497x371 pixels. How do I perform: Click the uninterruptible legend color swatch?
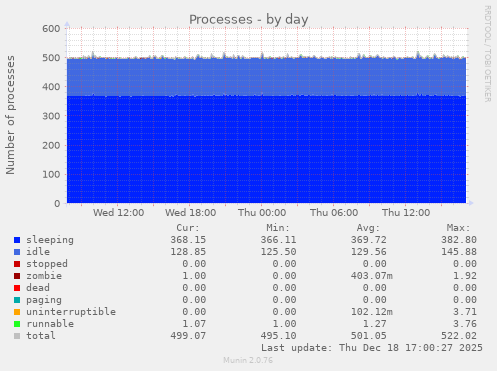click(x=17, y=312)
